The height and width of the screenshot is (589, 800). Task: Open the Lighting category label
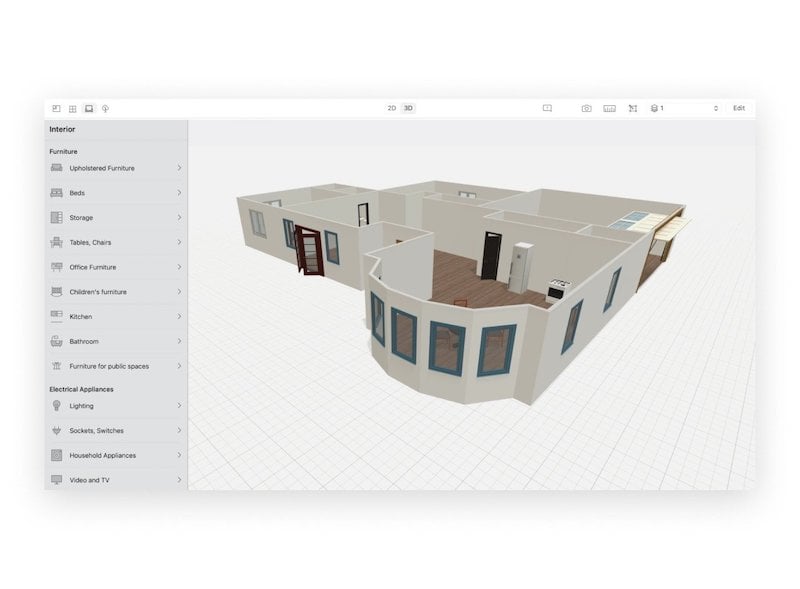82,406
